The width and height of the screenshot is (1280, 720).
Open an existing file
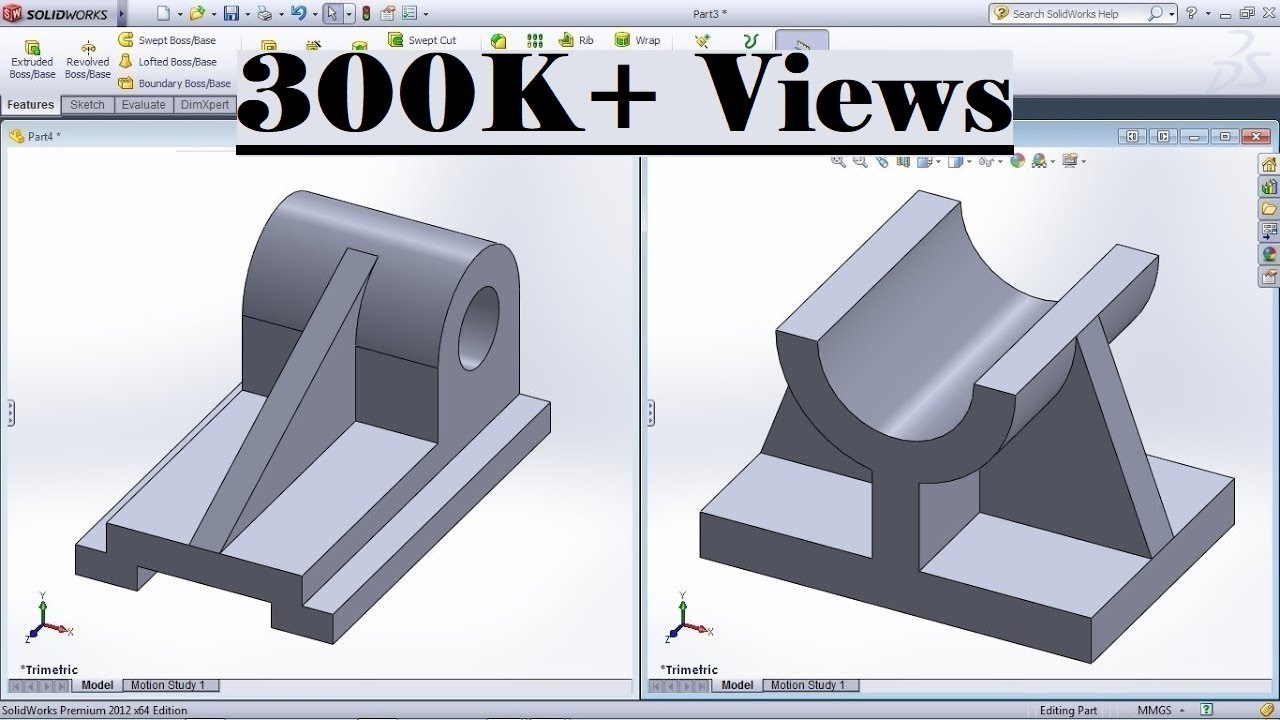click(x=197, y=14)
